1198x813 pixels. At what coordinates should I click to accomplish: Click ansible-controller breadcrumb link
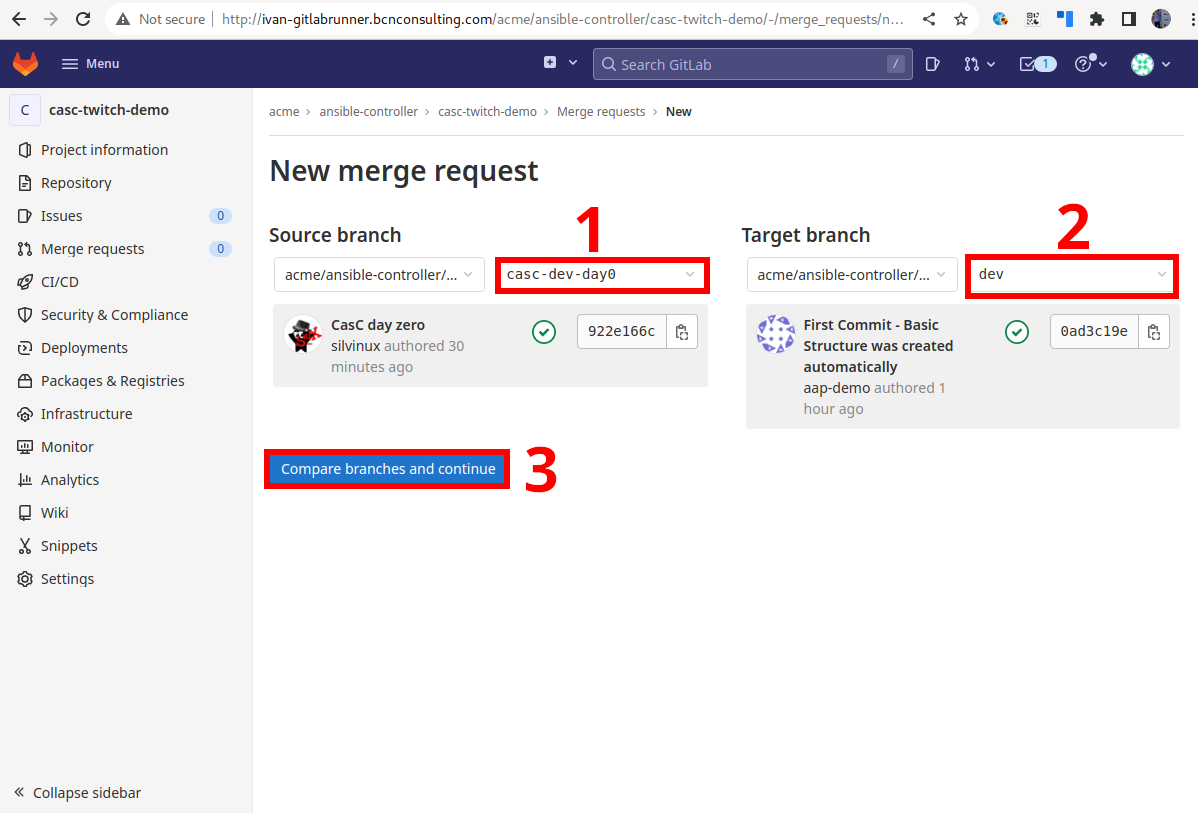coord(368,112)
